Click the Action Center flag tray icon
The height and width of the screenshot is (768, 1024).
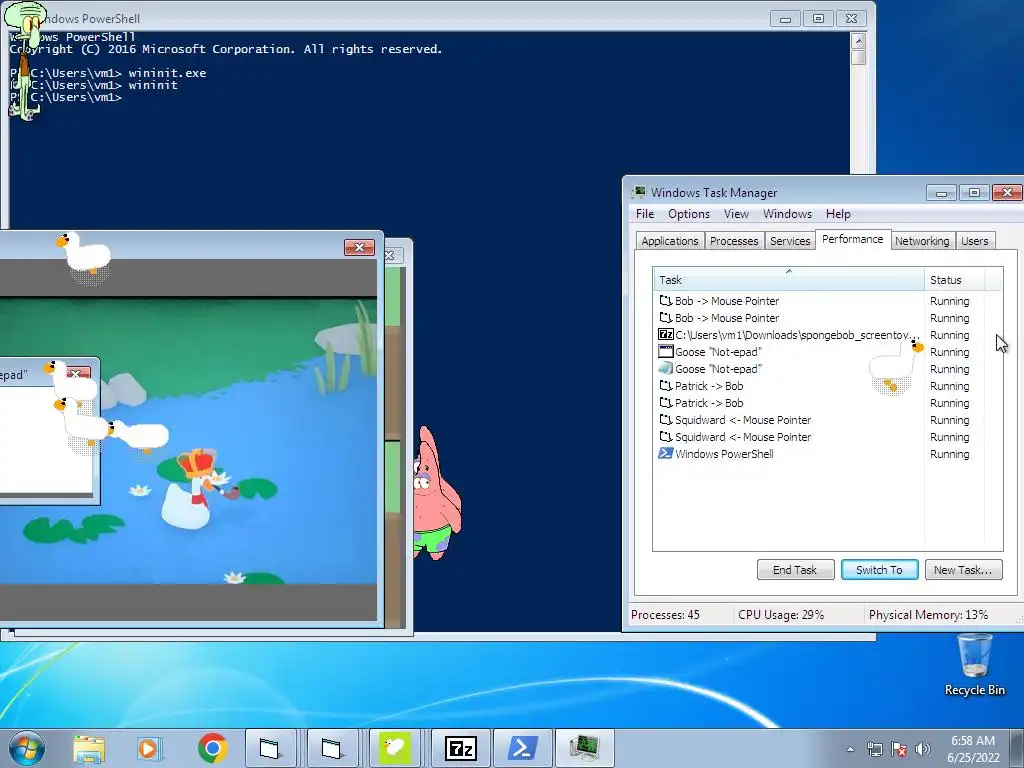point(899,749)
